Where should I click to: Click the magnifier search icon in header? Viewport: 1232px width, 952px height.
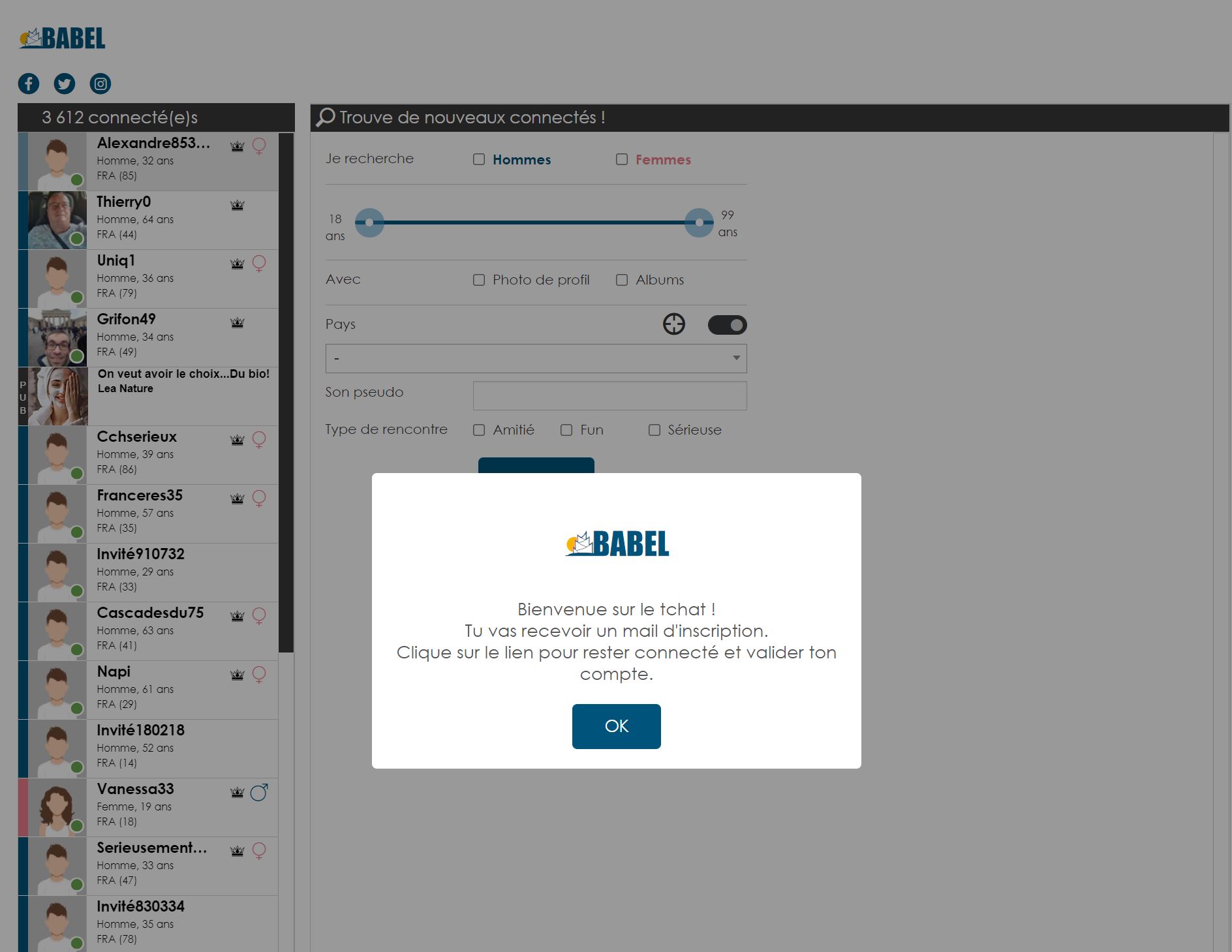click(x=325, y=117)
